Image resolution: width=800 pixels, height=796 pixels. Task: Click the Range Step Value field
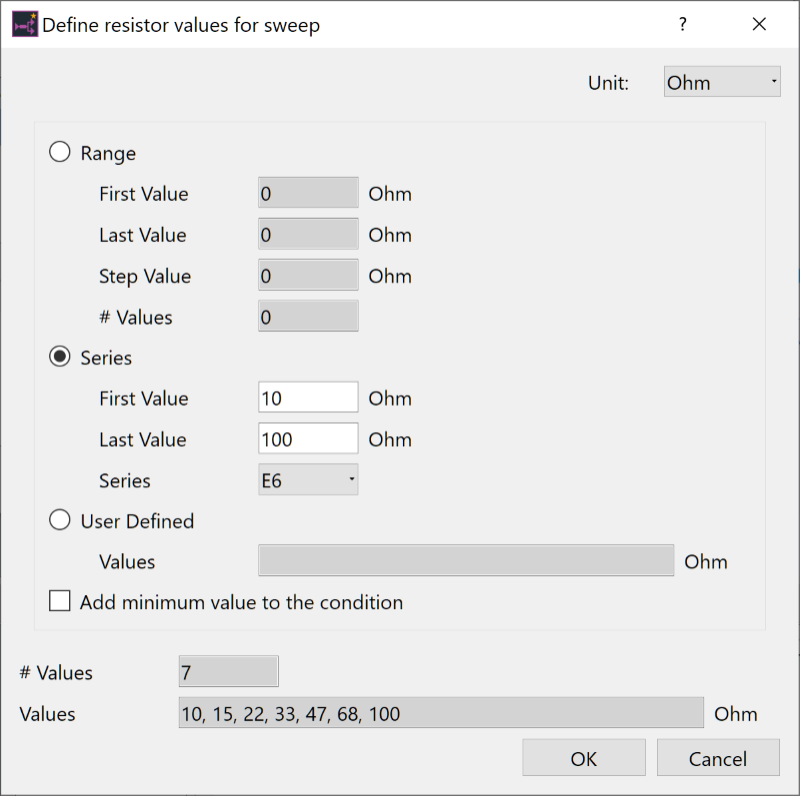click(308, 276)
